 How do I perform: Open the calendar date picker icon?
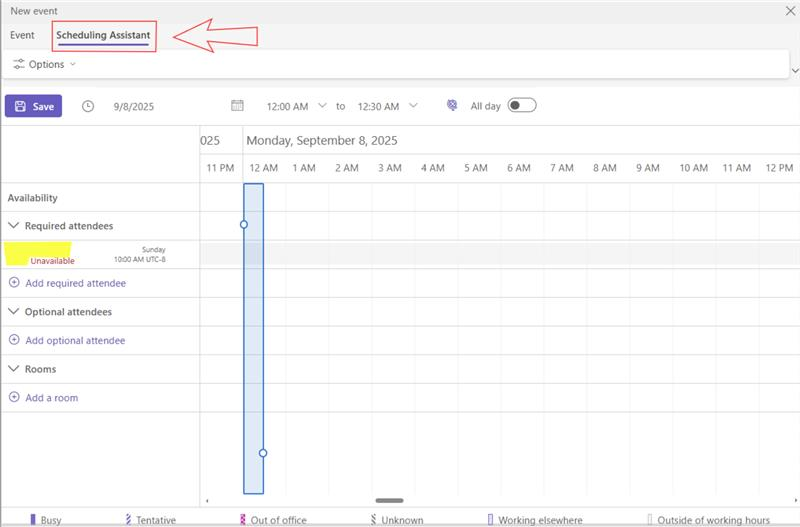[x=237, y=106]
